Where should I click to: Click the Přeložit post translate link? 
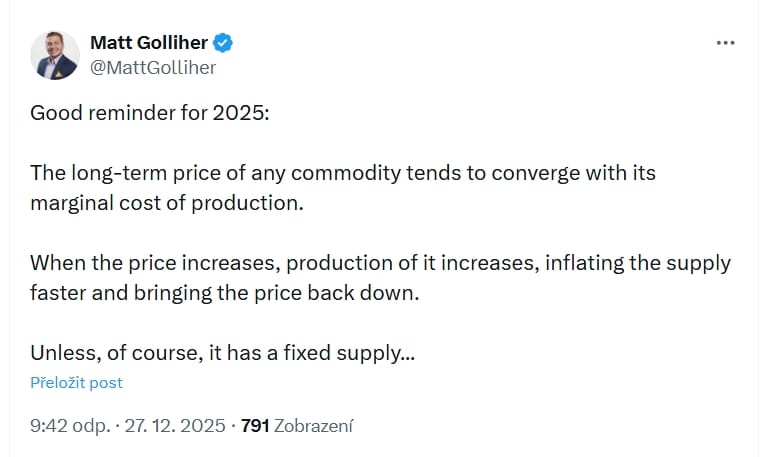point(76,383)
